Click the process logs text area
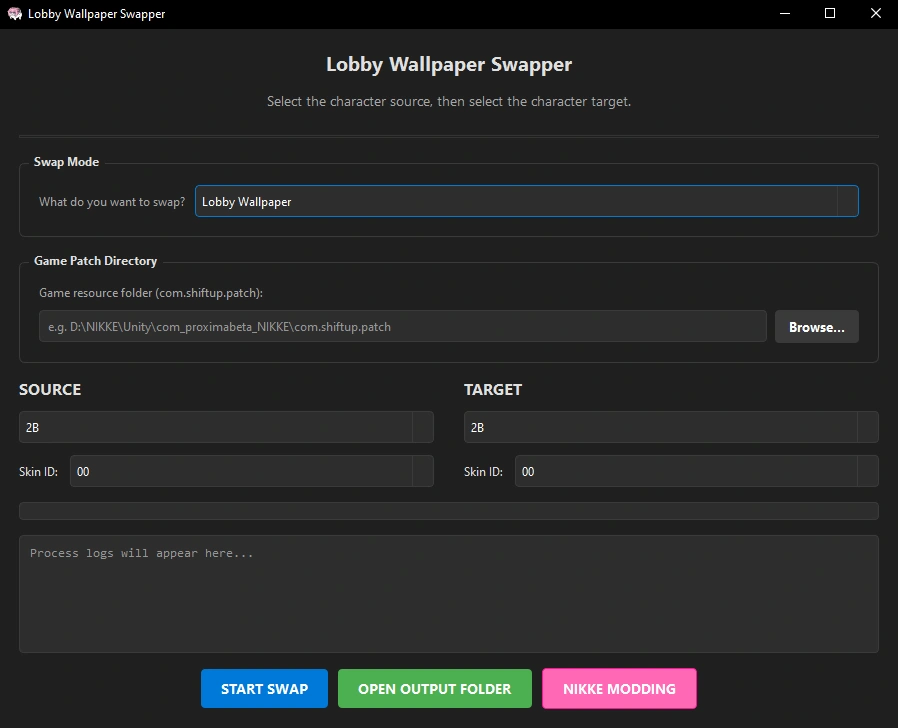 (449, 594)
